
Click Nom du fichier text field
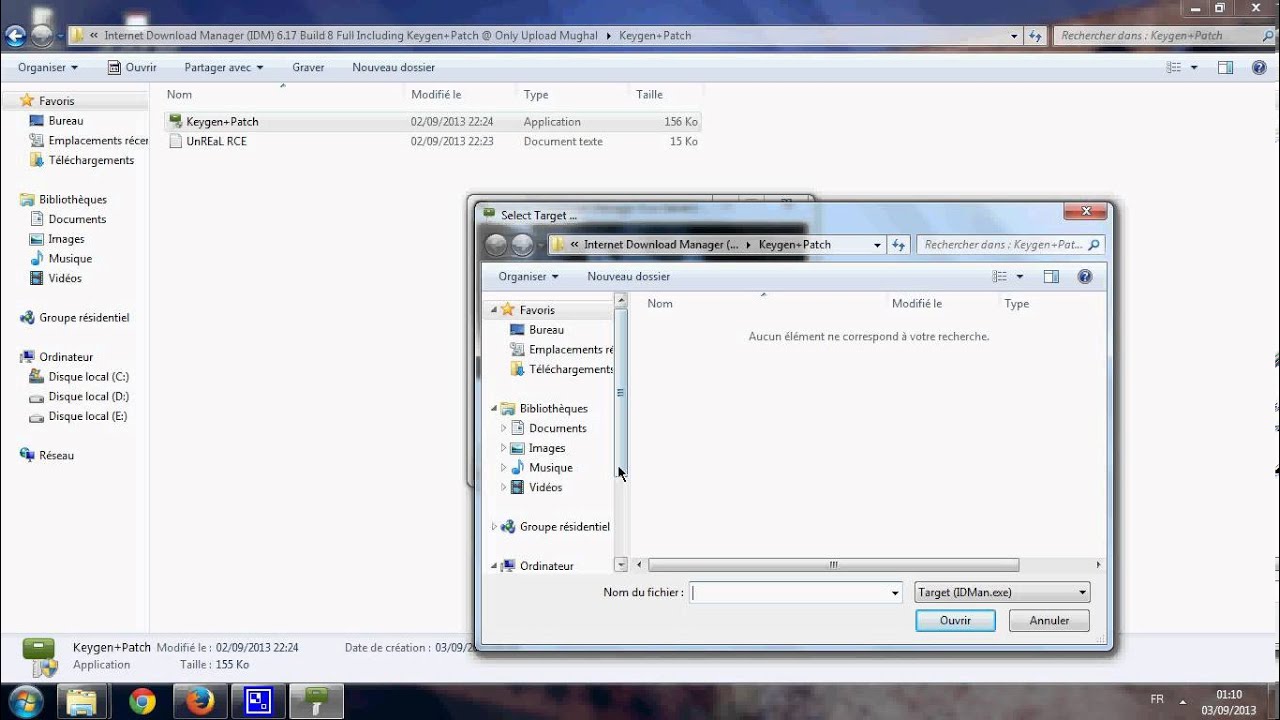(x=788, y=593)
